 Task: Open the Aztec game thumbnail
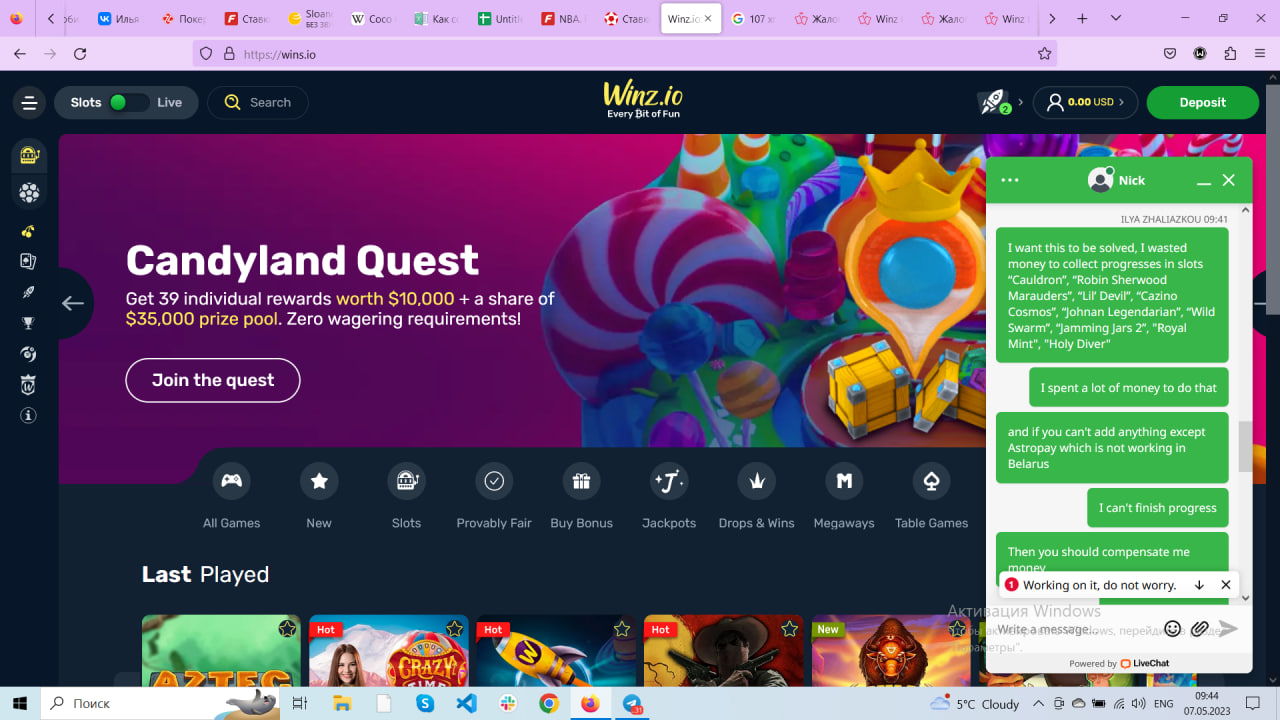(x=221, y=651)
